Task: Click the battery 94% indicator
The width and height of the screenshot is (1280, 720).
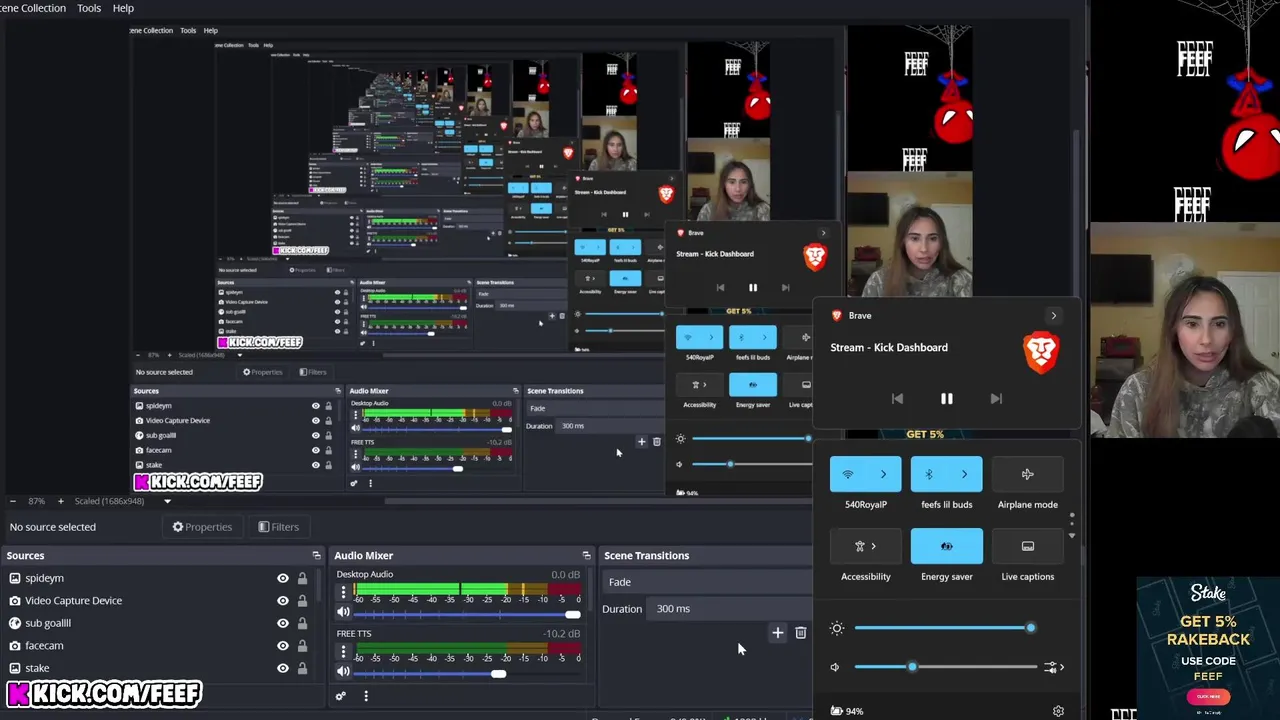Action: pyautogui.click(x=847, y=711)
